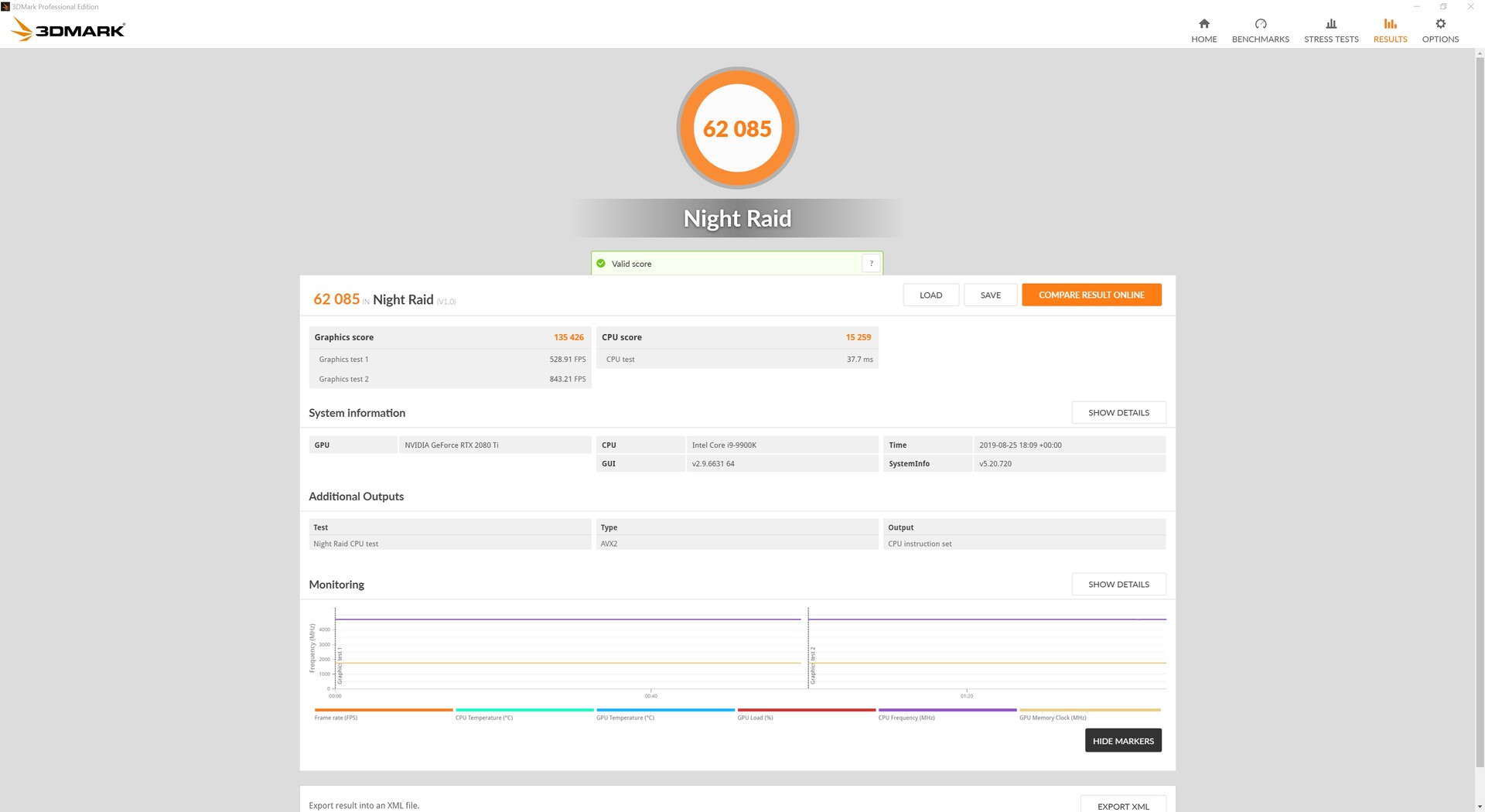The image size is (1485, 812).
Task: Click the Valid score help question mark
Action: point(871,264)
